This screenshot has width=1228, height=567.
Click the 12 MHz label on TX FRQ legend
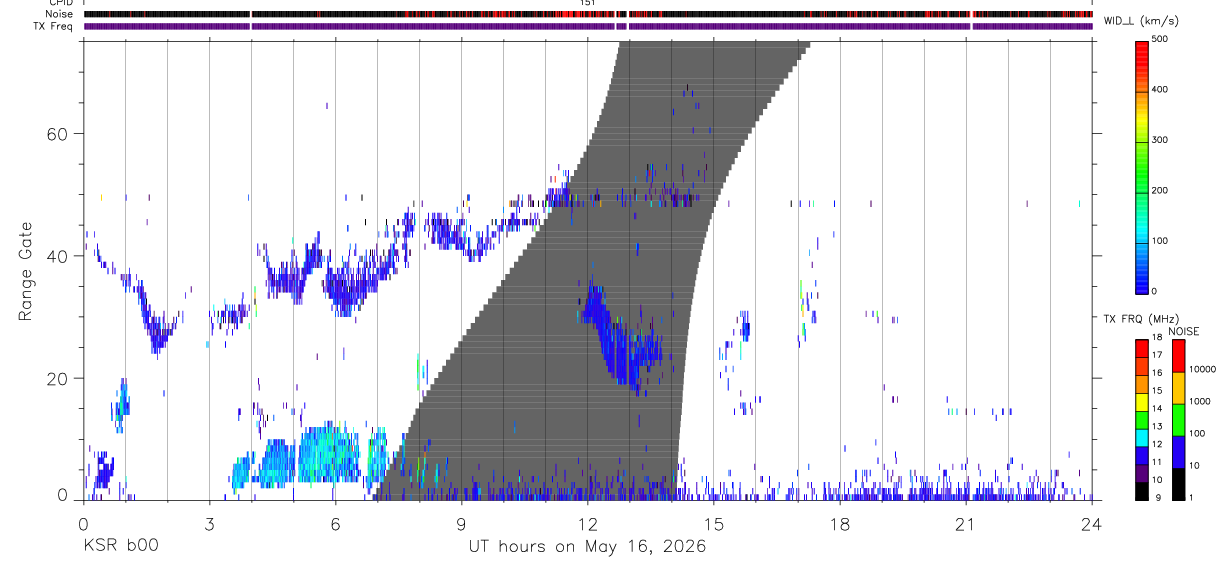click(1157, 444)
